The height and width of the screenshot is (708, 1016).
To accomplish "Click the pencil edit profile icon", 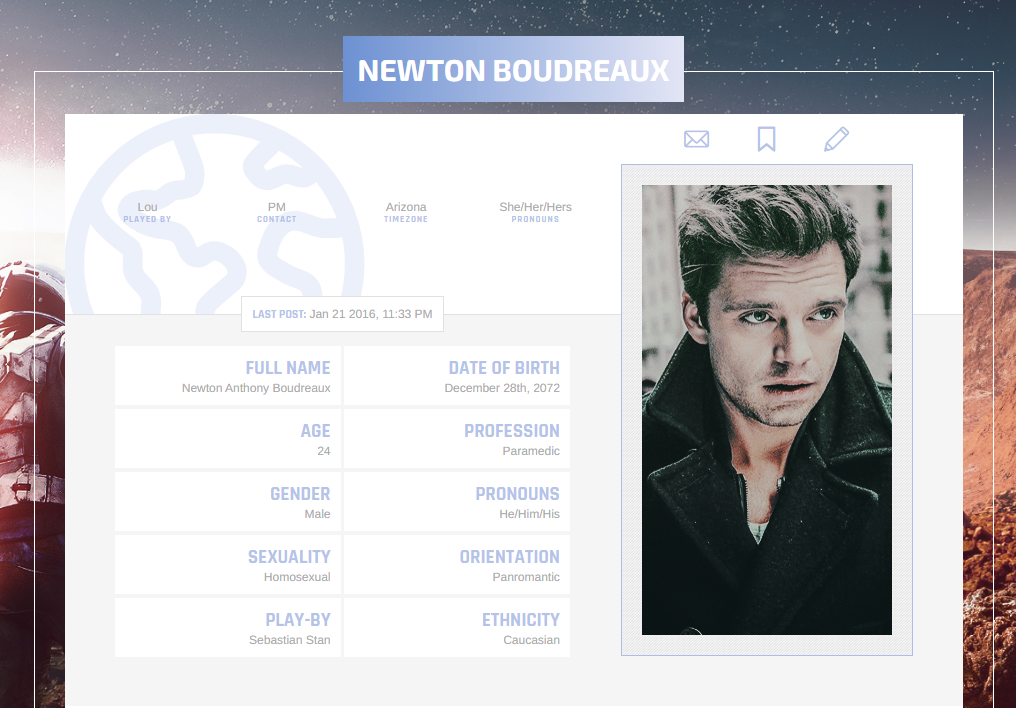I will (x=837, y=139).
